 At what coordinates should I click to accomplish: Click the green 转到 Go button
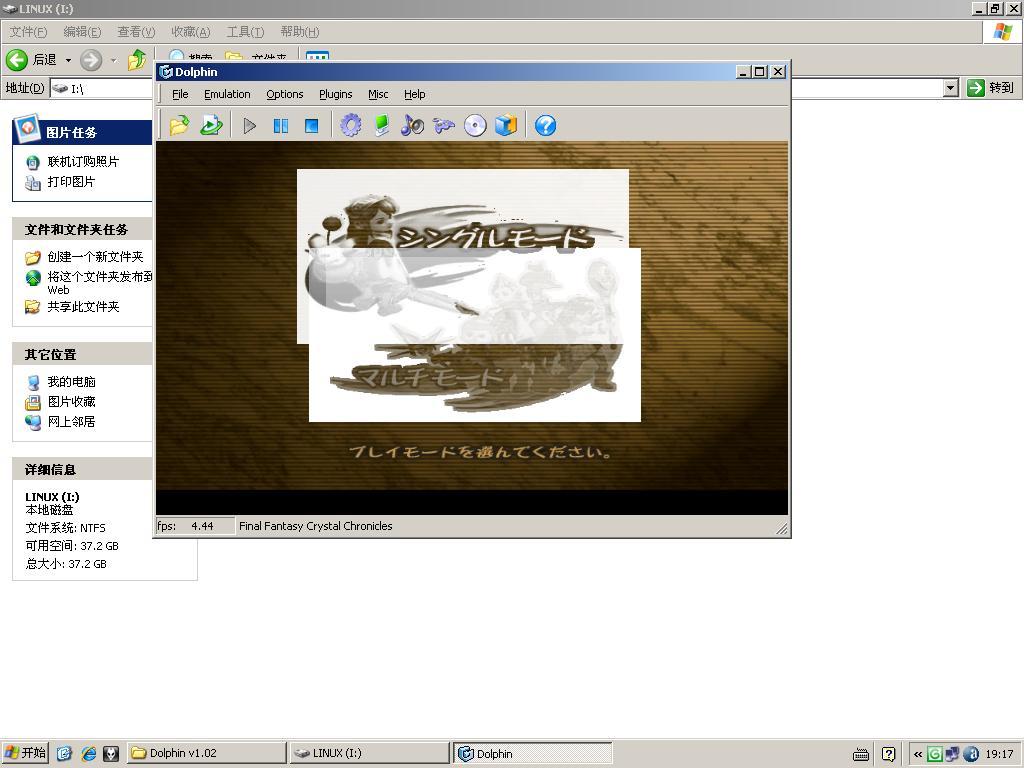click(x=991, y=88)
